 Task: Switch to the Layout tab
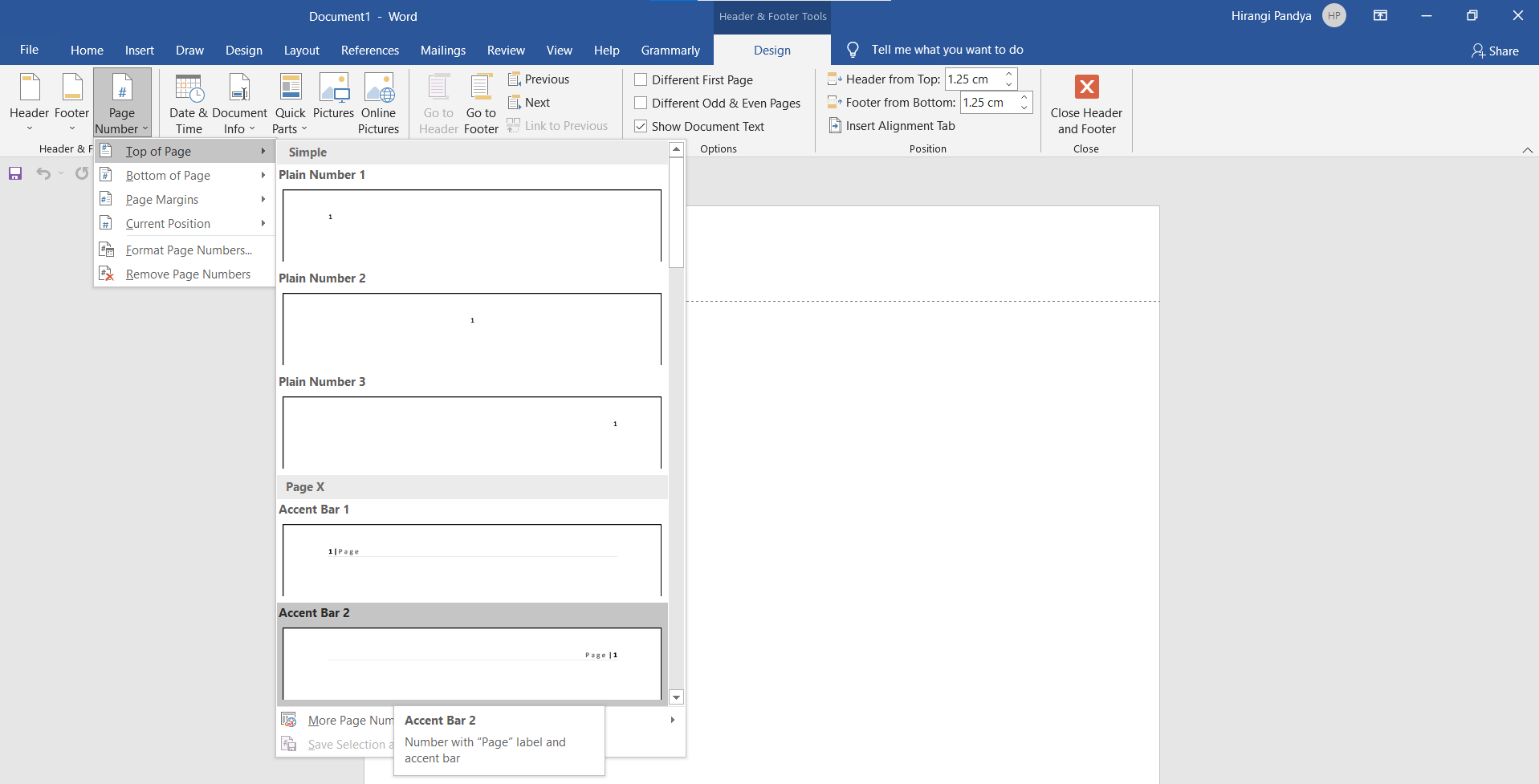[x=302, y=51]
